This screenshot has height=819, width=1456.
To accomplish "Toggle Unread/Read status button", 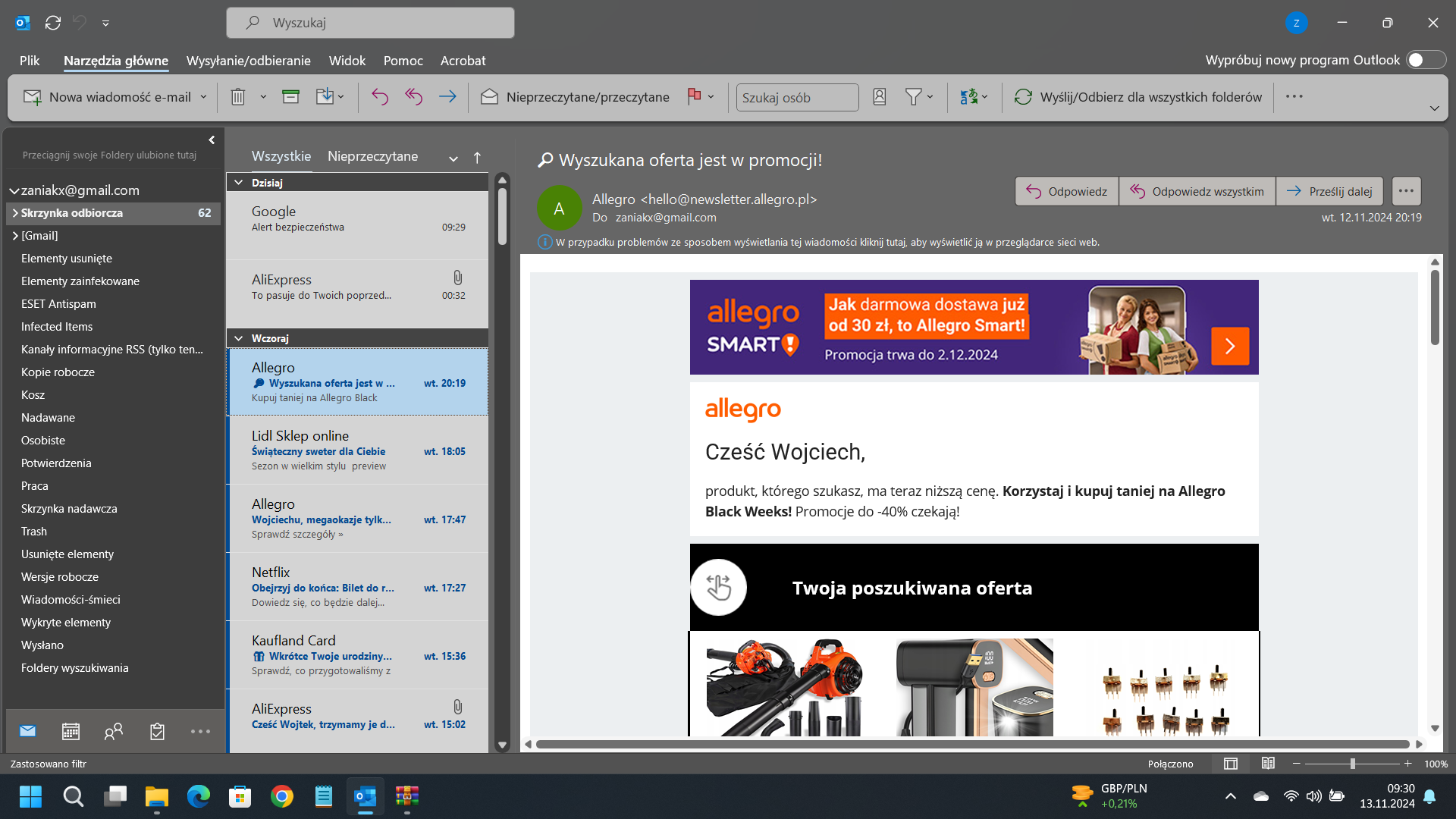I will coord(576,97).
